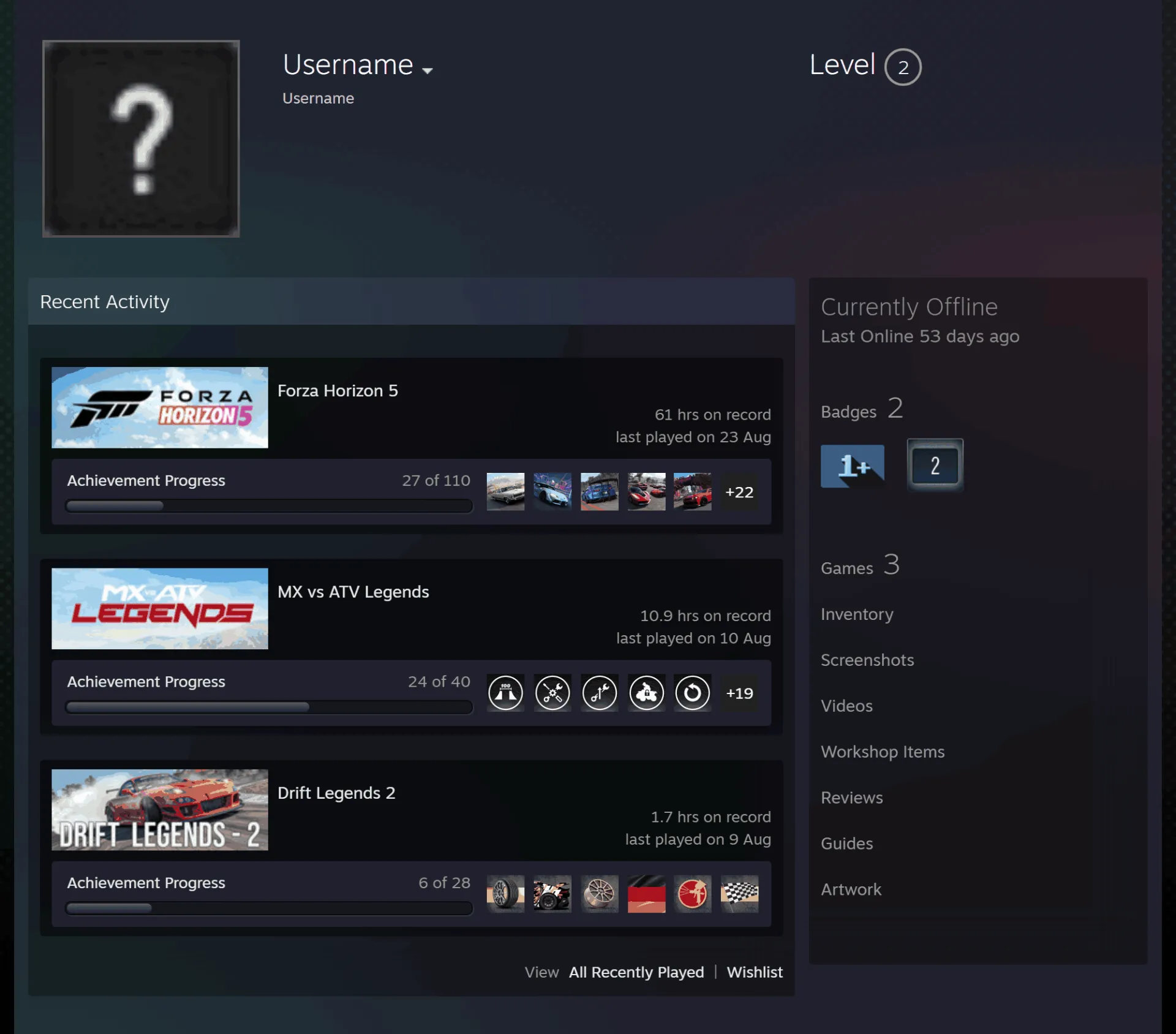Click the question mark profile avatar
The image size is (1176, 1034).
point(141,138)
